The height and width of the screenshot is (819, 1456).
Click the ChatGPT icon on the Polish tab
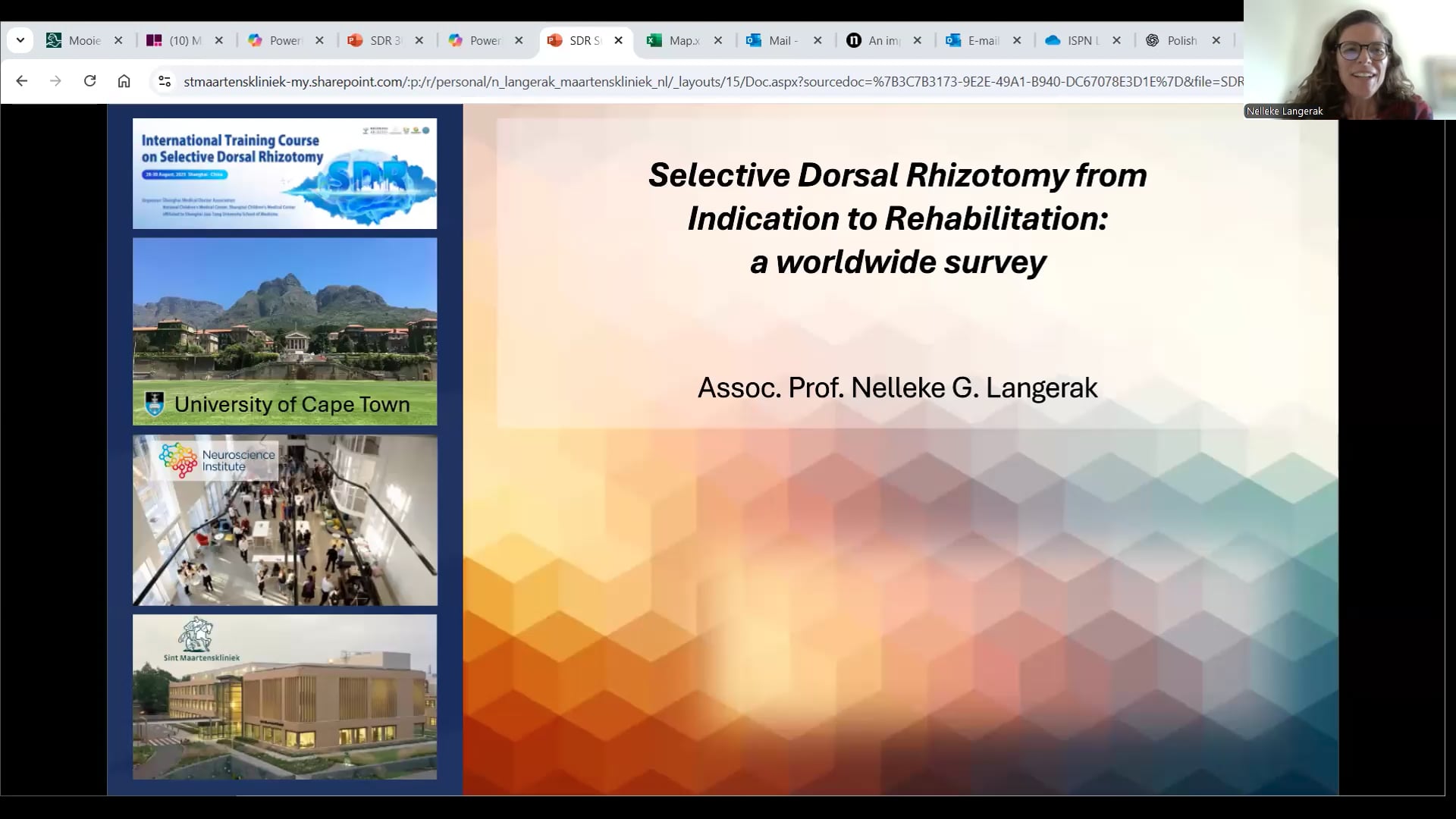pos(1151,40)
